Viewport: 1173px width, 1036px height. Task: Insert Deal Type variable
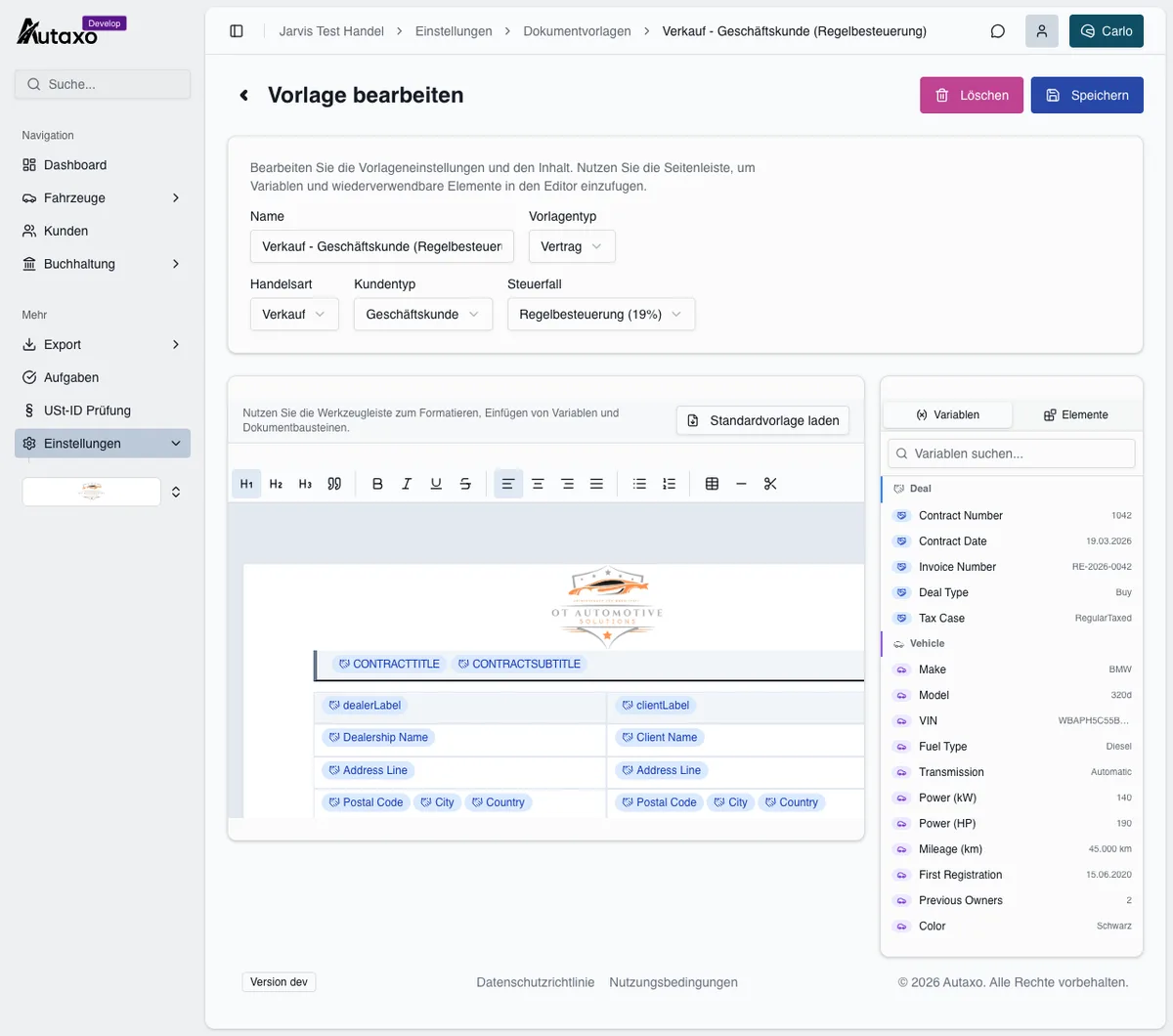point(1012,592)
